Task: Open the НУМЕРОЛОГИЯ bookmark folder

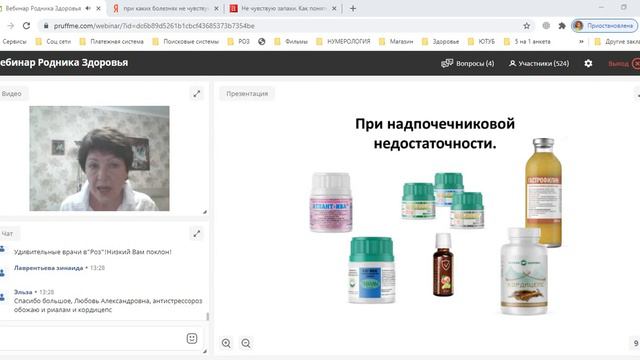Action: point(344,42)
